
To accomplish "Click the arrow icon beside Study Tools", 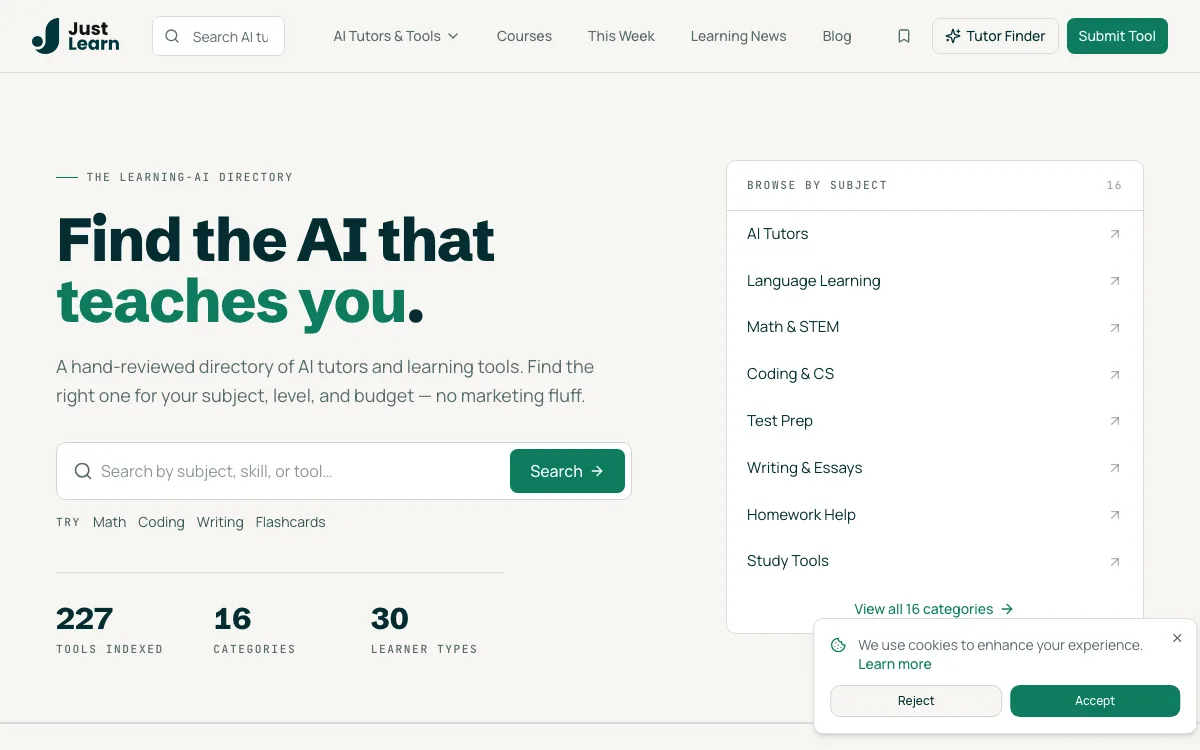I will 1115,562.
